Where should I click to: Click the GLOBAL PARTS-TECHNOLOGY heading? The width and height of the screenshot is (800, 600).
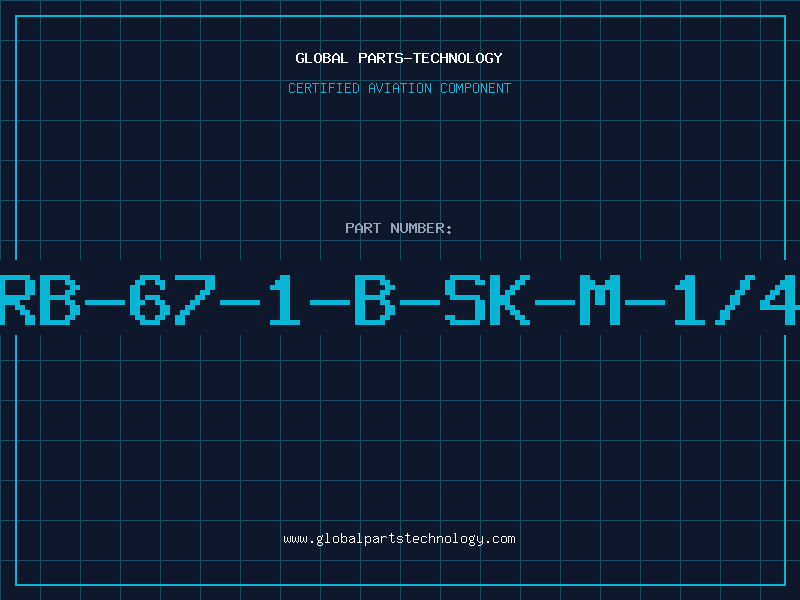[399, 58]
